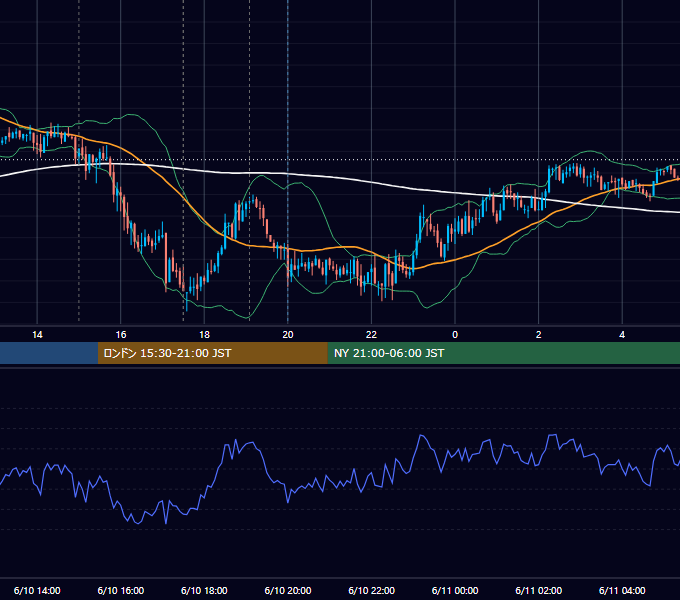Click the 6/11 04:00 time label
Screen dimensions: 680x600
tap(622, 590)
